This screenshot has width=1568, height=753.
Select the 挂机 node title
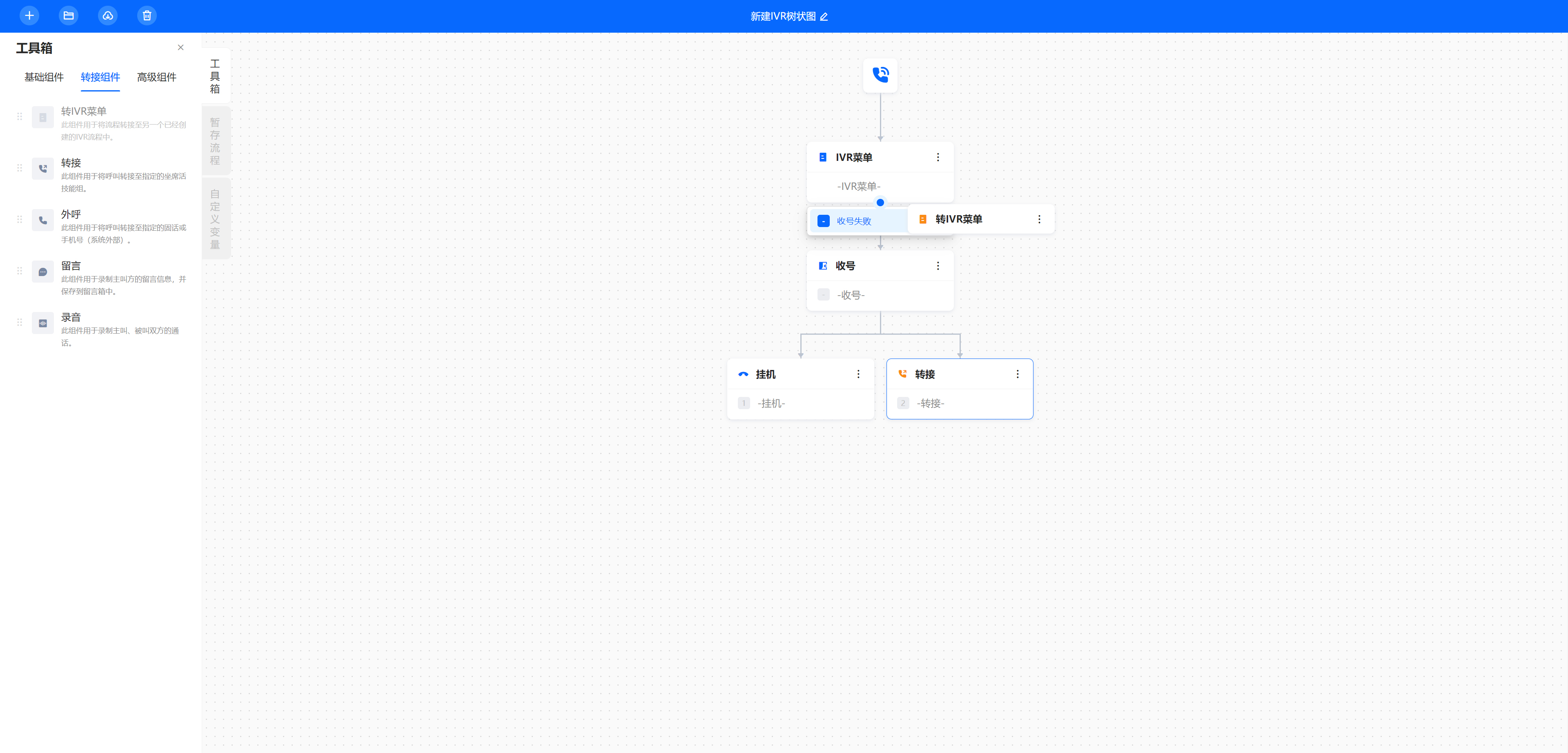[766, 374]
